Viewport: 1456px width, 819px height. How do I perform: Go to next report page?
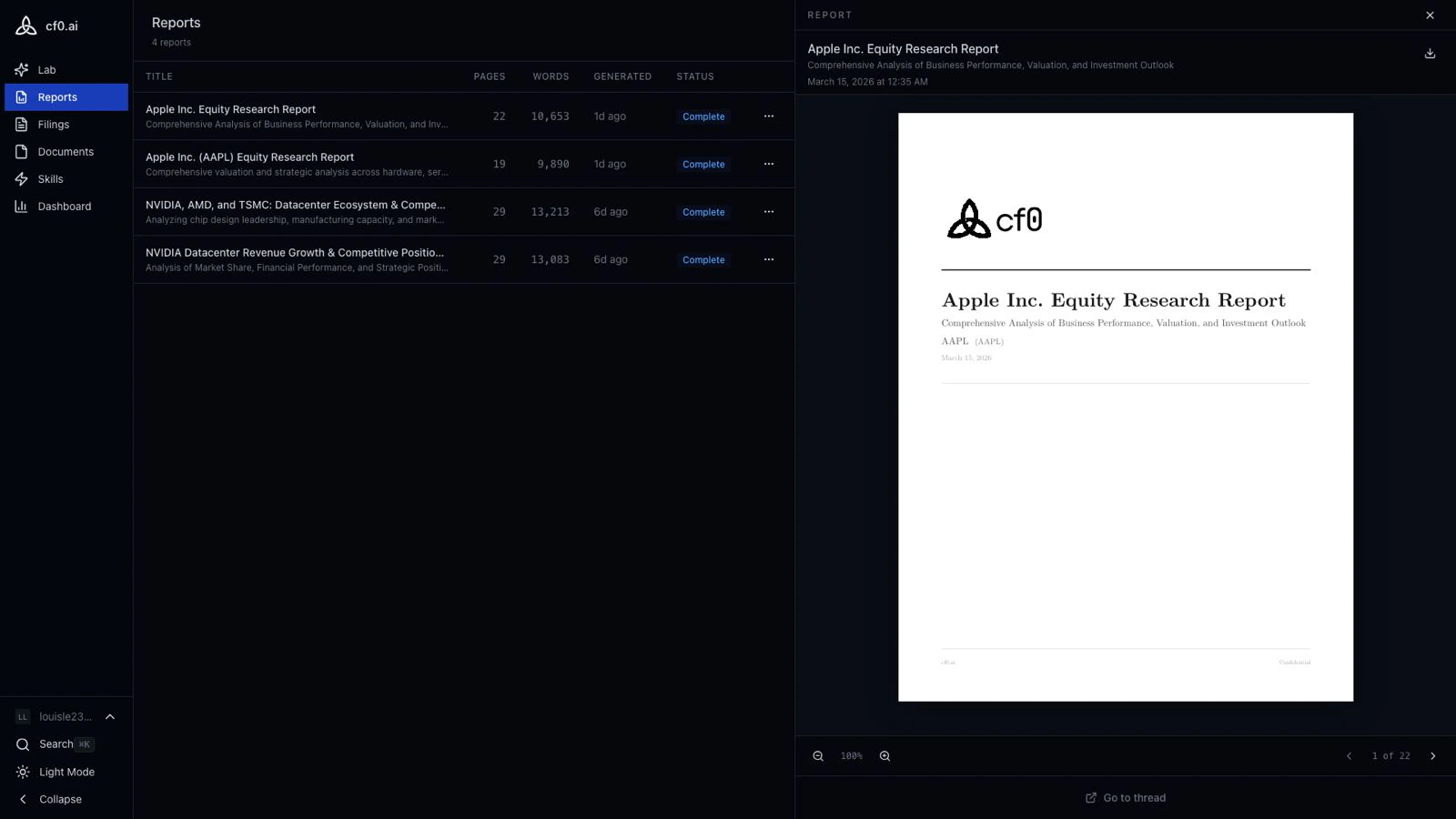[1432, 756]
